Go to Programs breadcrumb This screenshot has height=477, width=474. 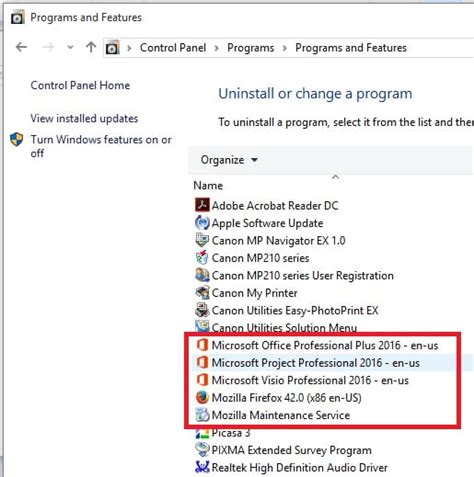pos(251,48)
